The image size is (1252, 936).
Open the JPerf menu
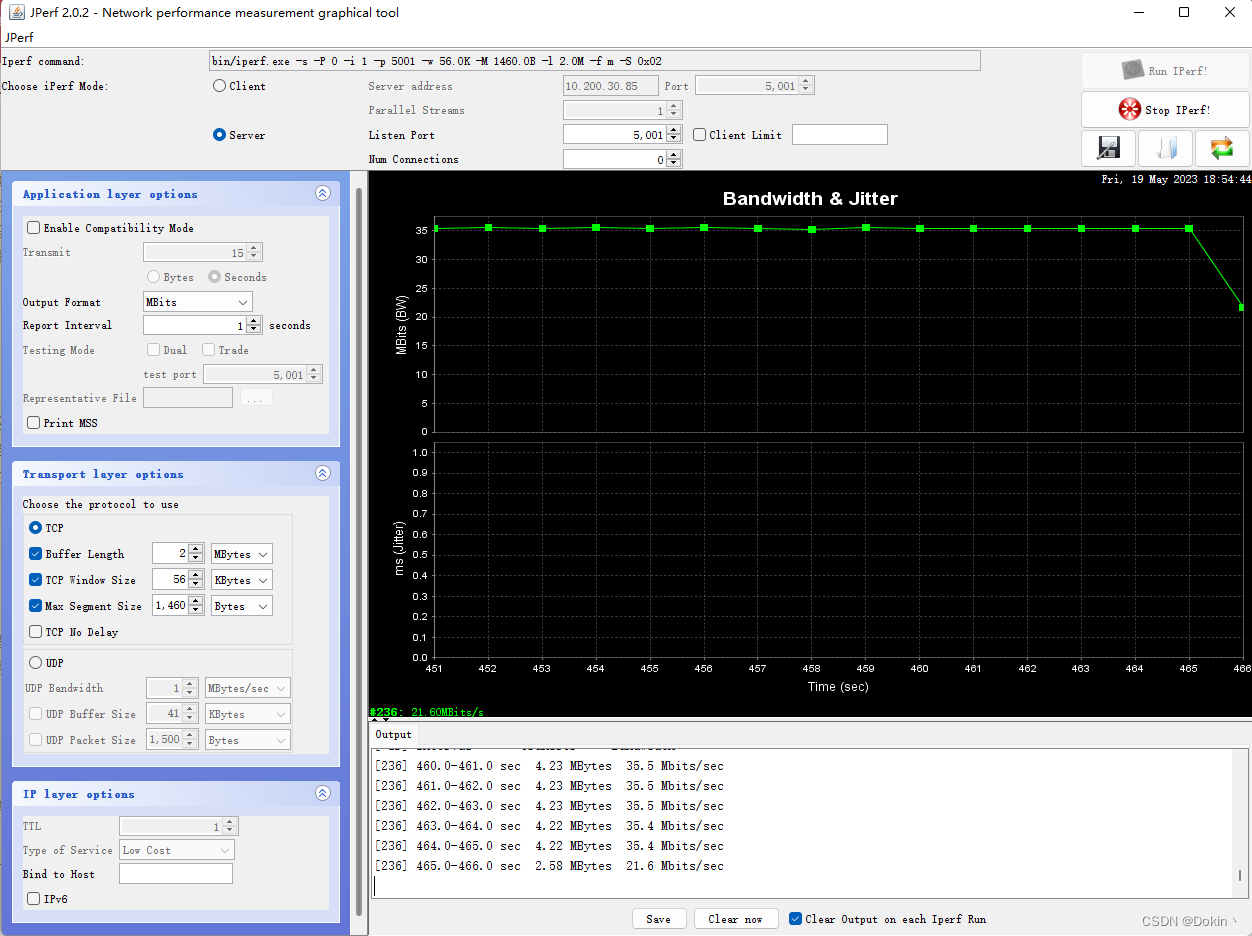(x=18, y=37)
